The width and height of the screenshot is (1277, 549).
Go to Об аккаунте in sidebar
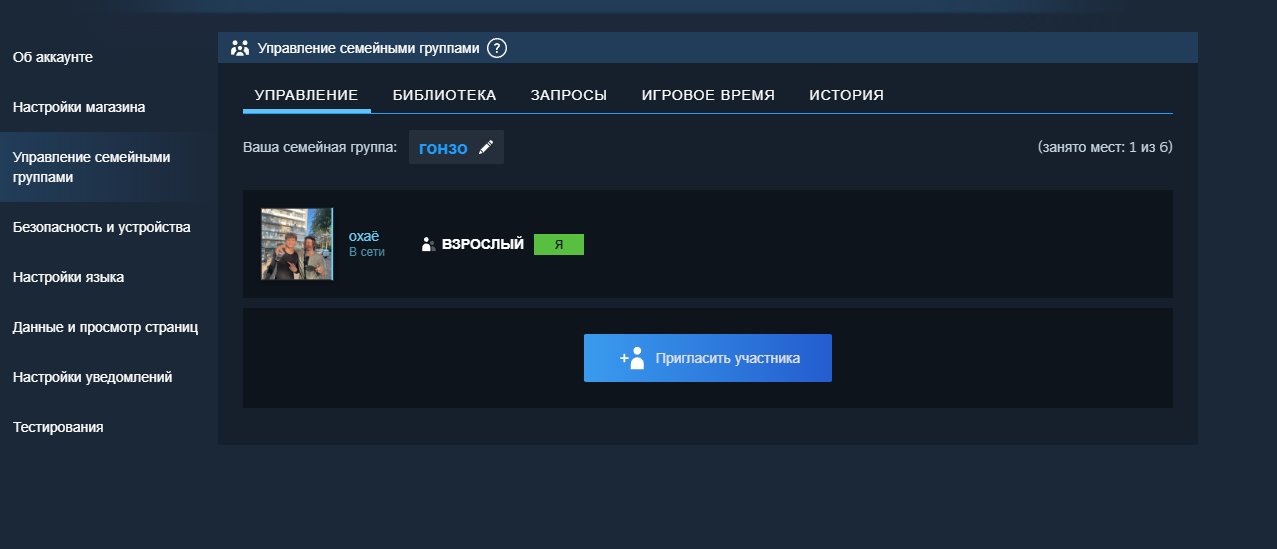[x=53, y=57]
